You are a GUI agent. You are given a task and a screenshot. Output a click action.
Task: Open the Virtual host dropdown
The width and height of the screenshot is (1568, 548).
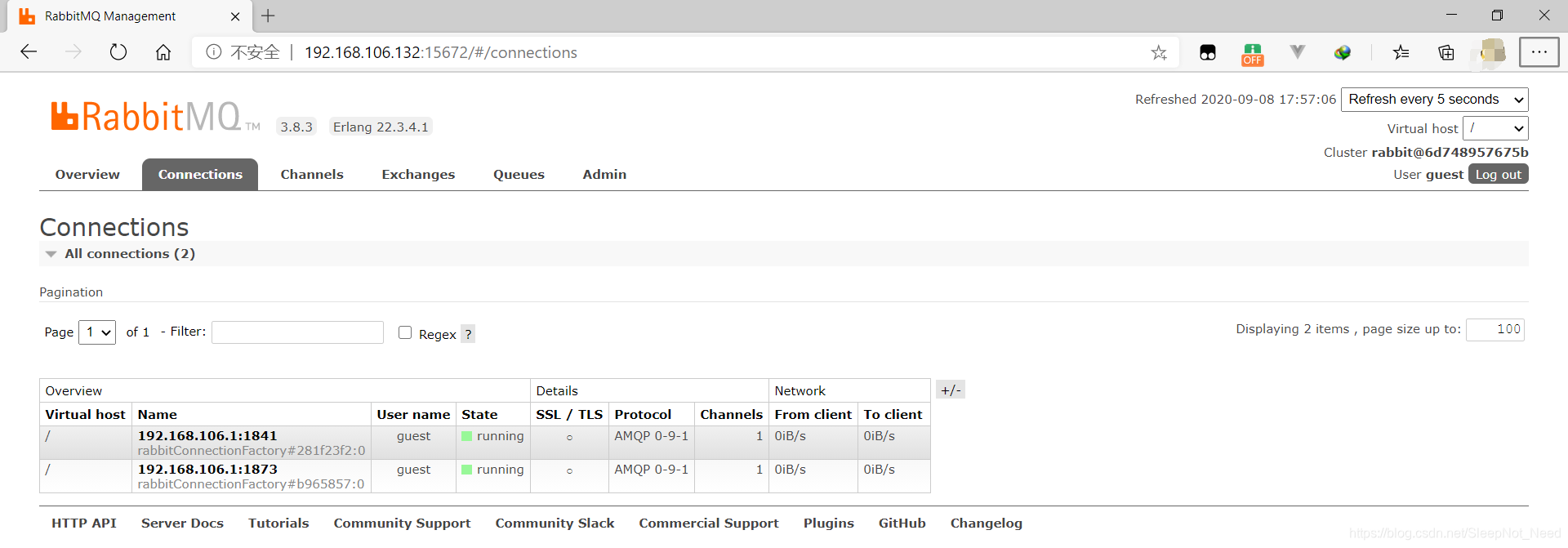coord(1495,128)
